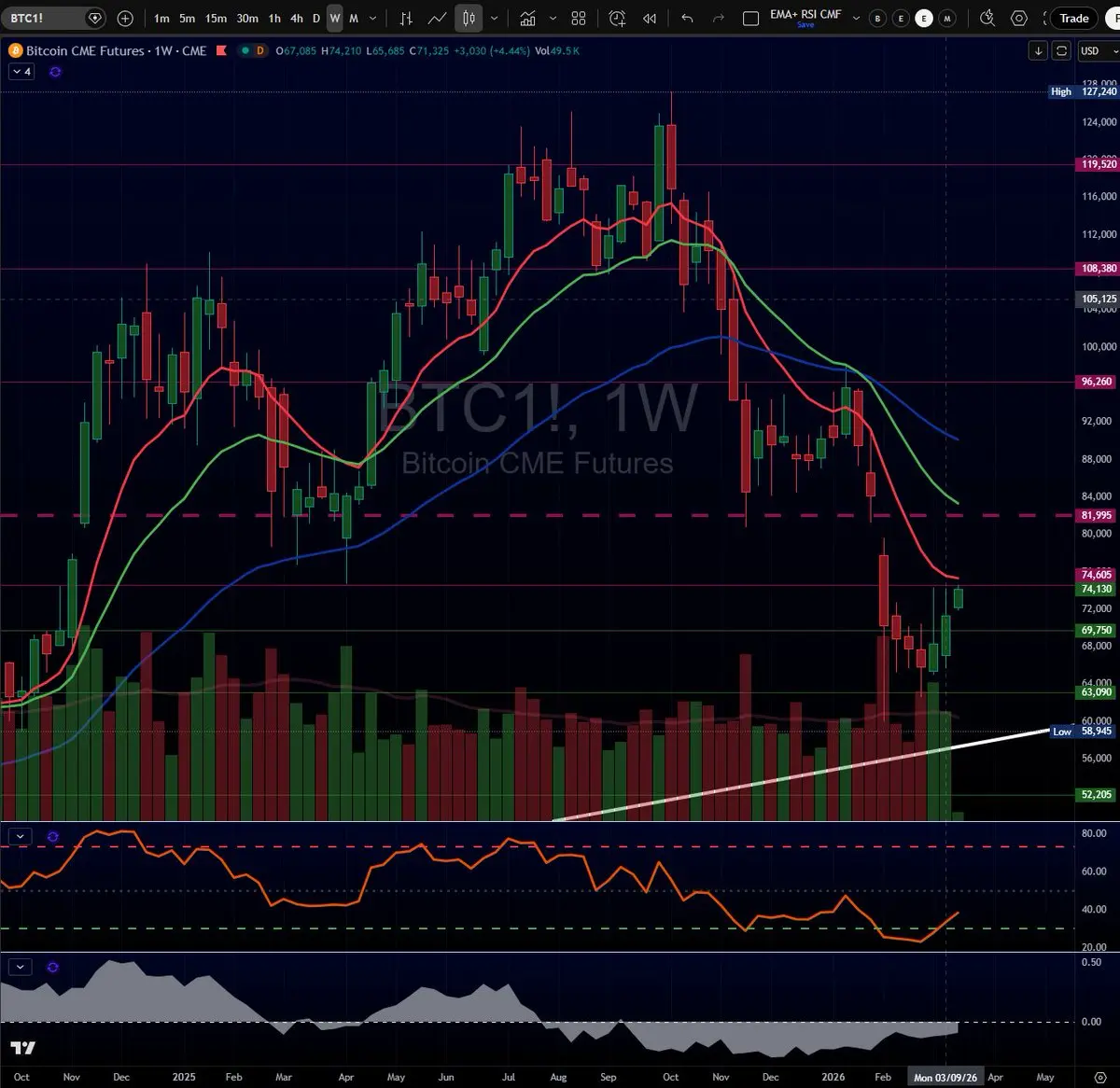
Task: Select the 5m timeframe
Action: (x=188, y=18)
